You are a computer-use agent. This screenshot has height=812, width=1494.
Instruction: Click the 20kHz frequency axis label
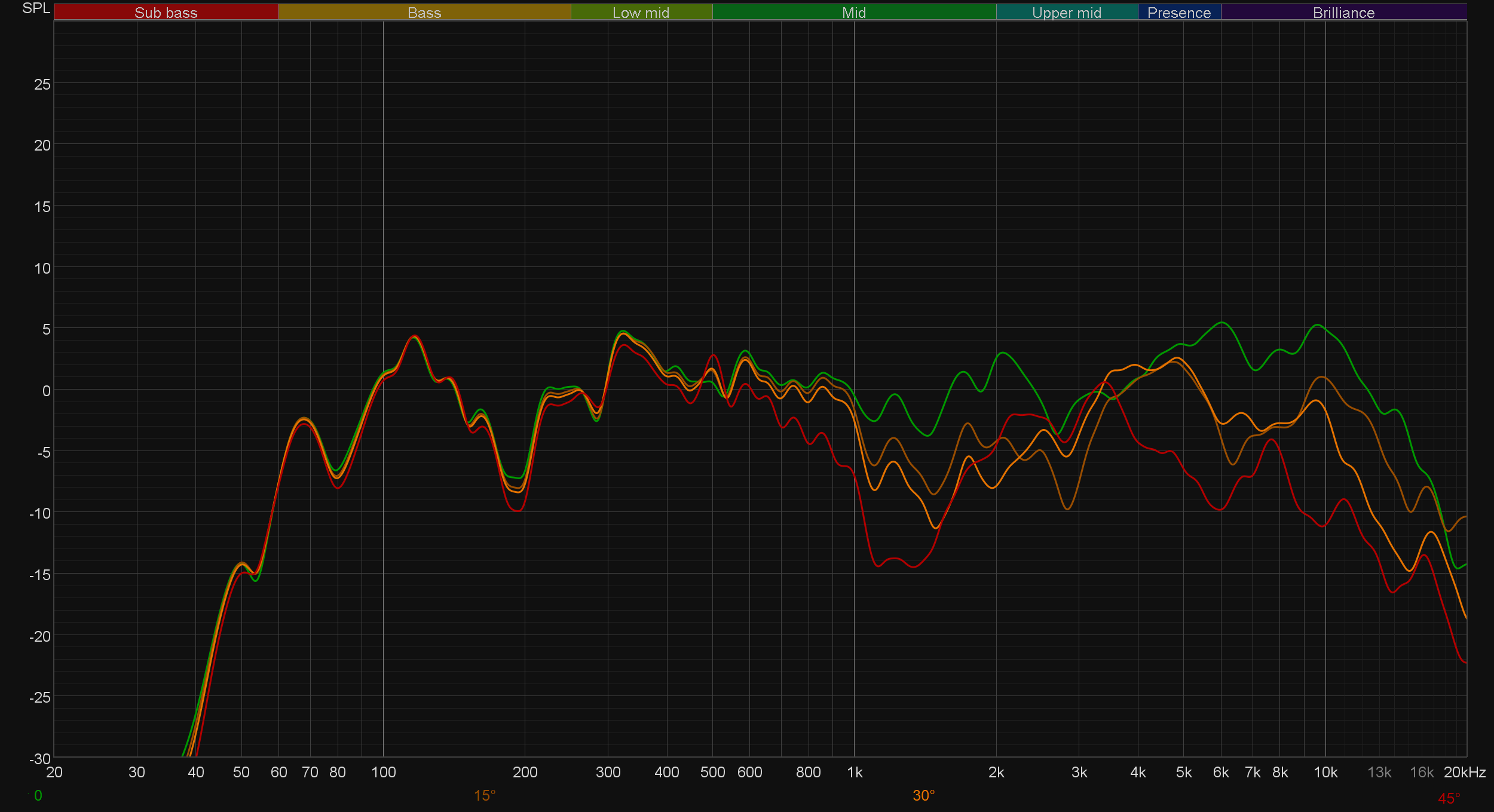pos(1464,772)
